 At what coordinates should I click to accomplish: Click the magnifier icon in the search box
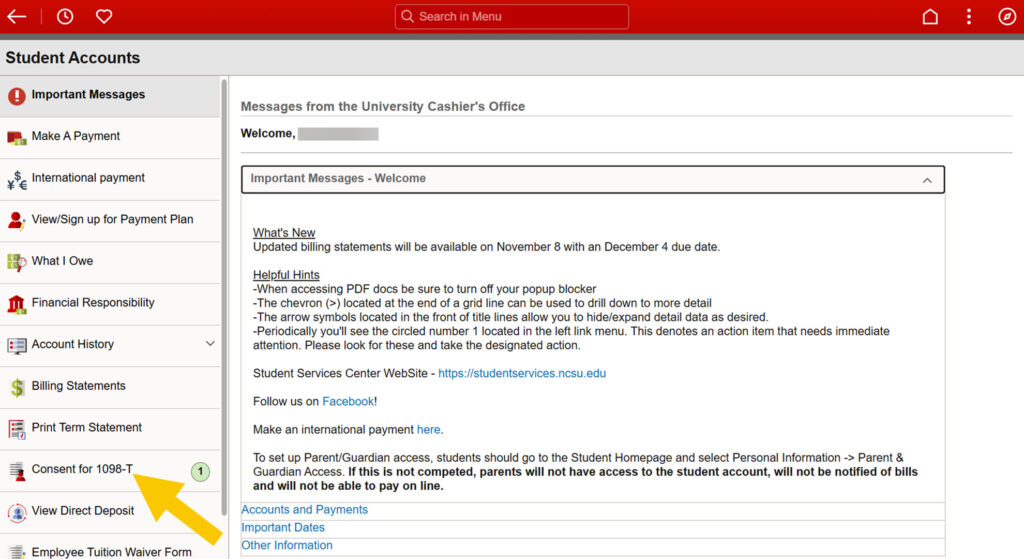pos(408,16)
